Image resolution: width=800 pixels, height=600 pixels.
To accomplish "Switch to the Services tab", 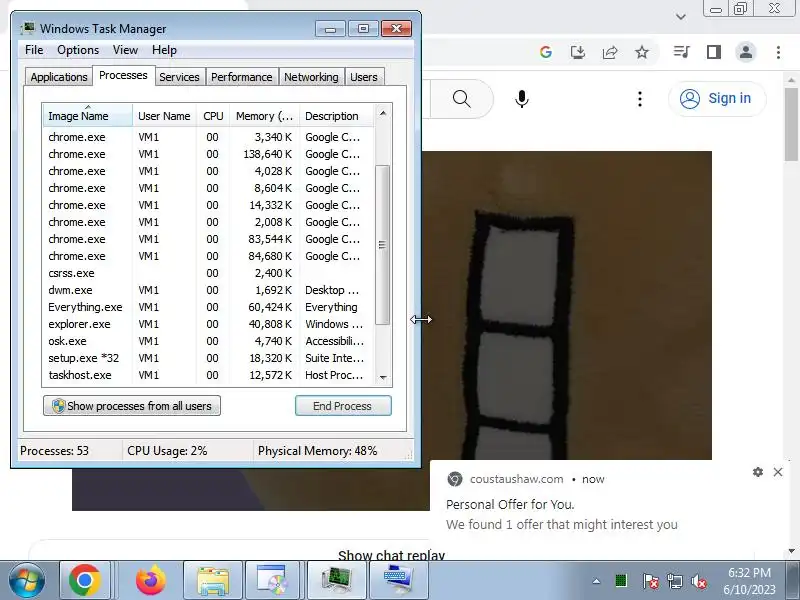I will [x=179, y=77].
